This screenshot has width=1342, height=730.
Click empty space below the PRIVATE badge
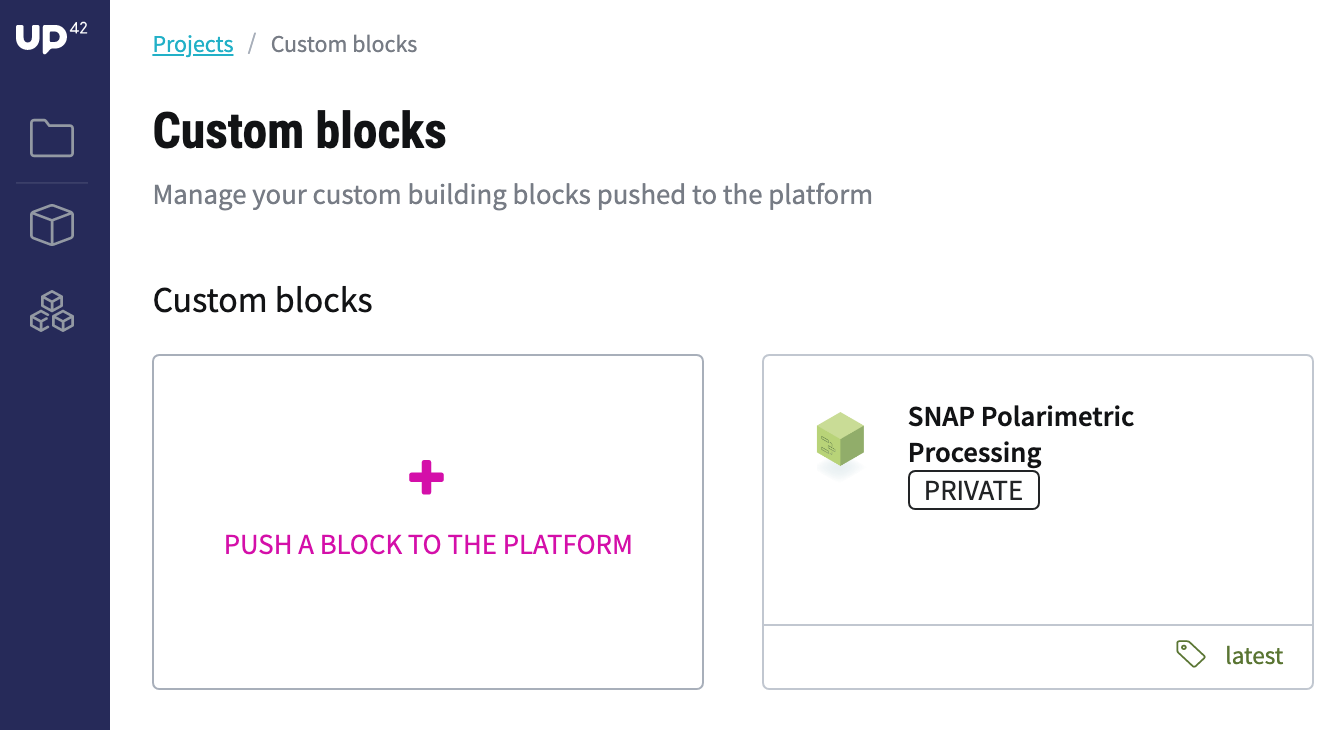1038,567
